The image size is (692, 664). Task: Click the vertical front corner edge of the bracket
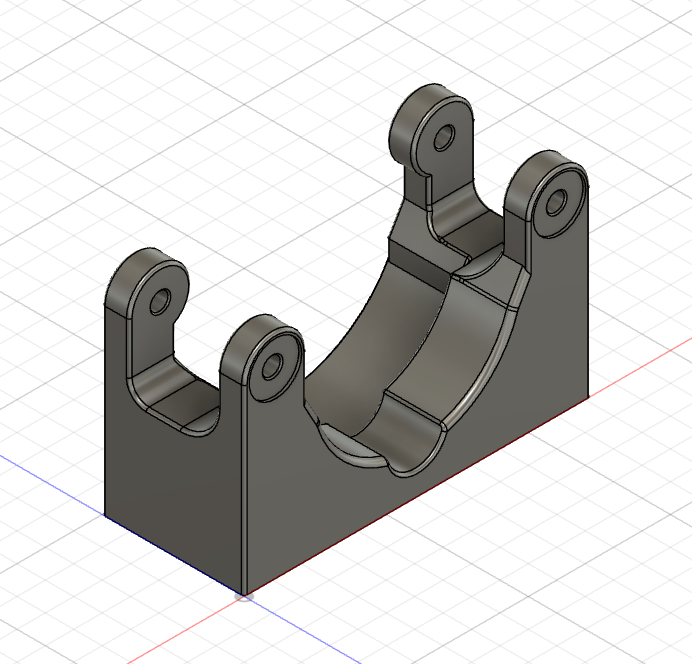click(246, 500)
